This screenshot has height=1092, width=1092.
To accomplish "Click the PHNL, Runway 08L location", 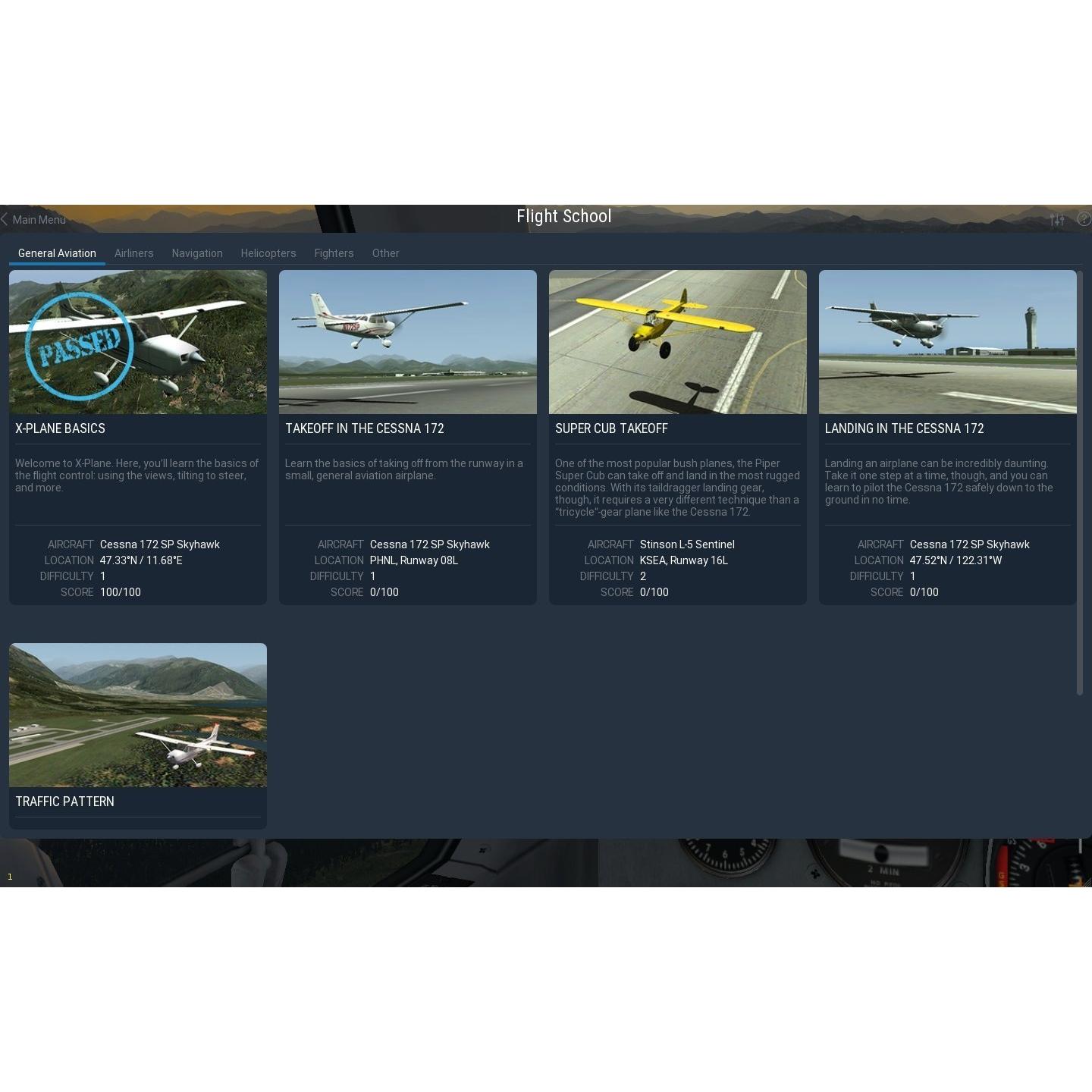I will click(x=414, y=560).
